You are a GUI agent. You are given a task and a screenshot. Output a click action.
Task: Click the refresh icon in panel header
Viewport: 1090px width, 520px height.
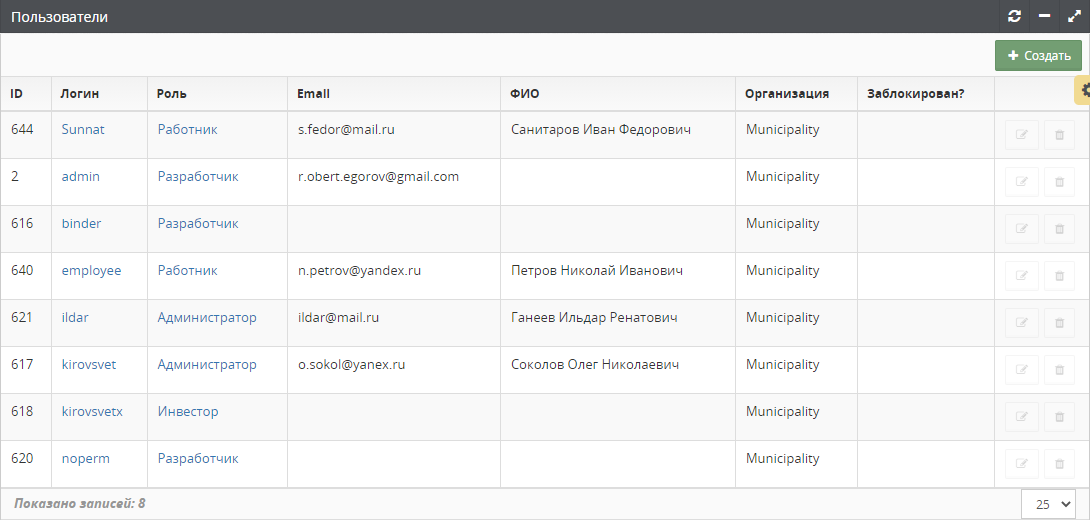[x=1015, y=16]
